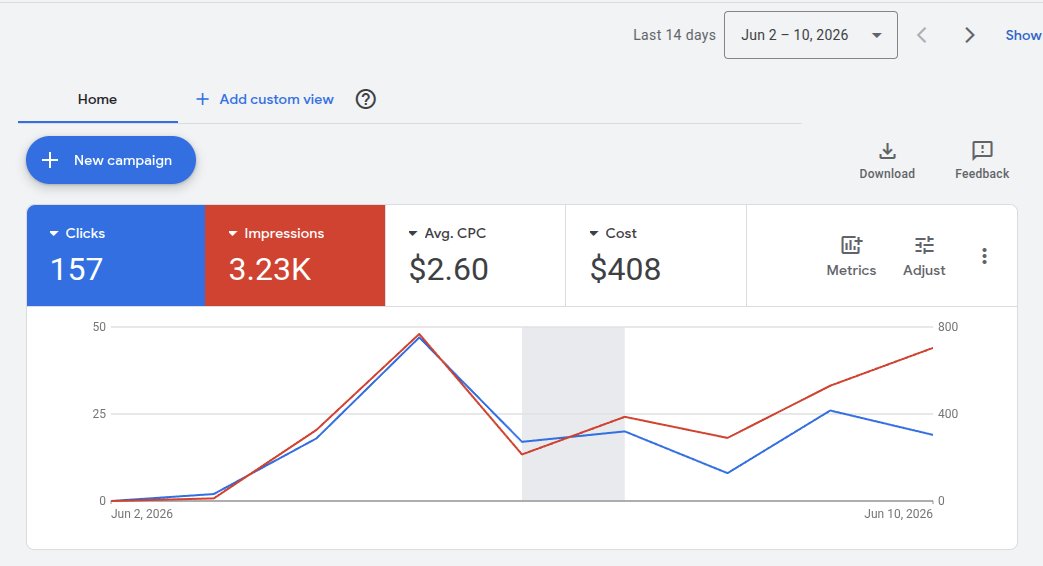The image size is (1043, 566).
Task: Click the Jun 2, 2026 axis label
Action: [142, 513]
